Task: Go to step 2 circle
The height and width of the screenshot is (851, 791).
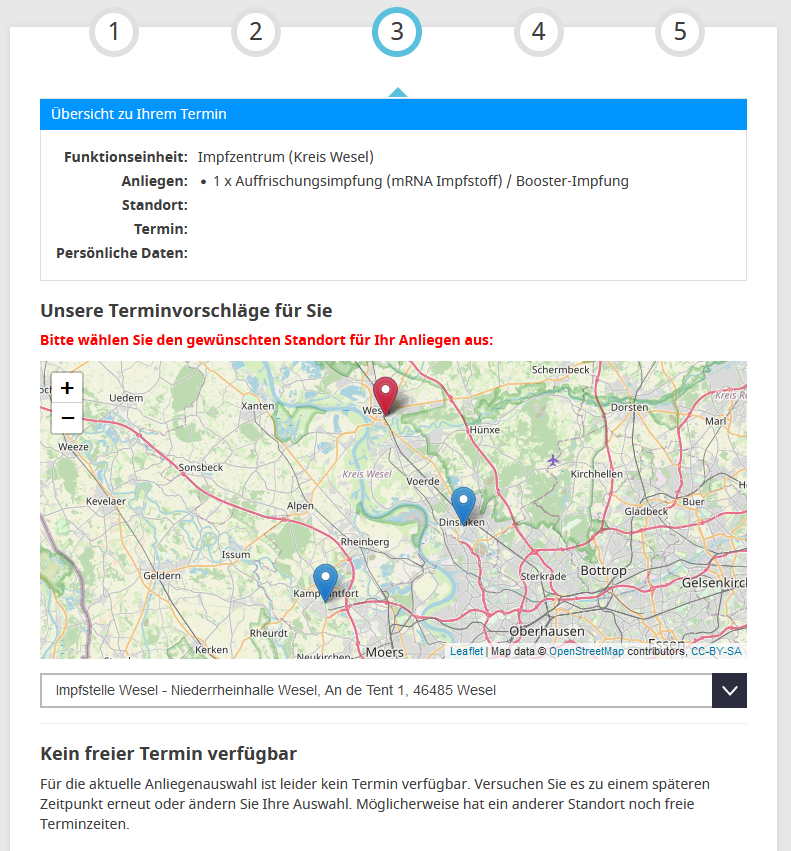Action: click(x=256, y=31)
